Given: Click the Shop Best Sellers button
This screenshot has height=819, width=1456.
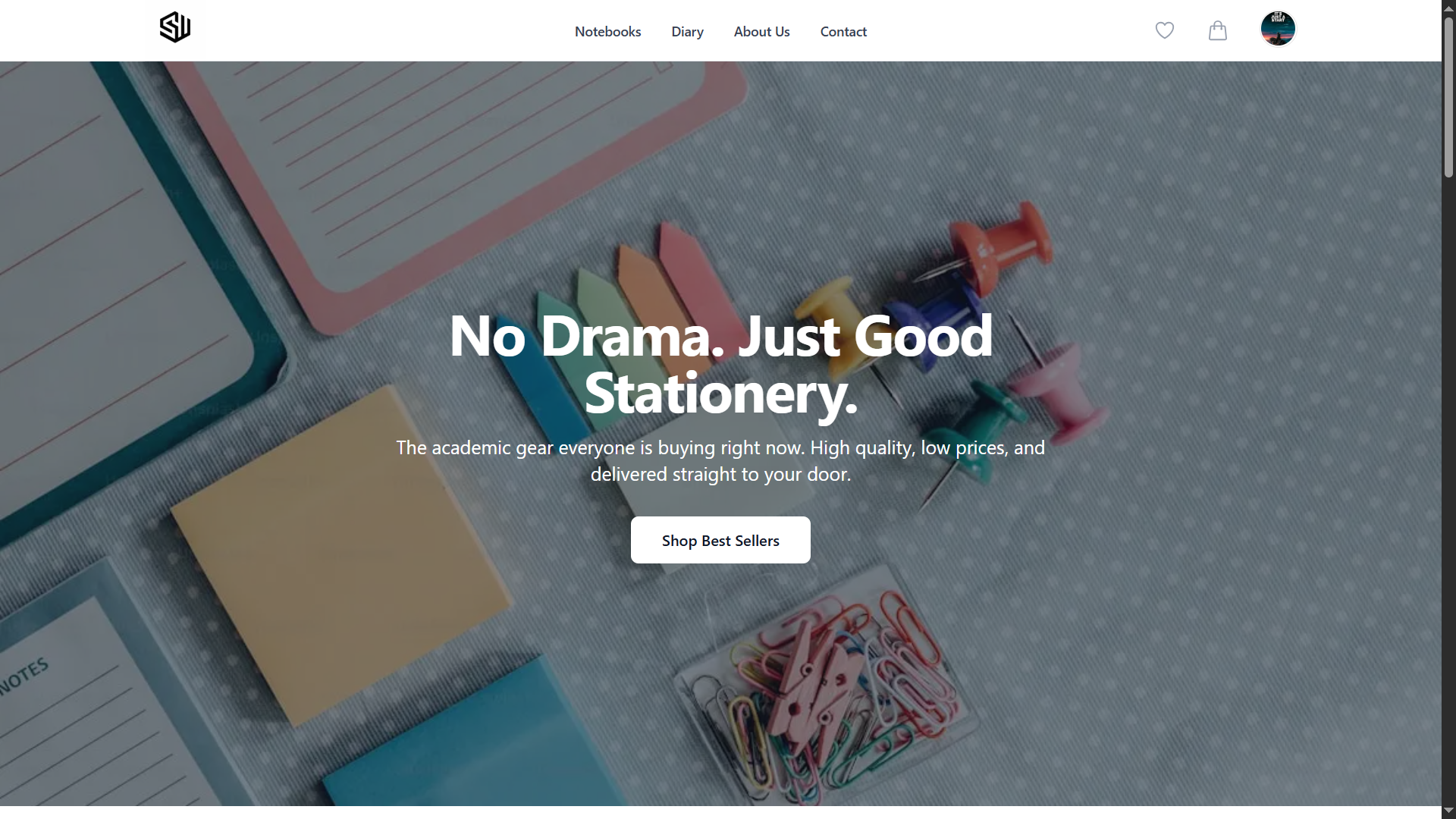Looking at the screenshot, I should tap(720, 540).
